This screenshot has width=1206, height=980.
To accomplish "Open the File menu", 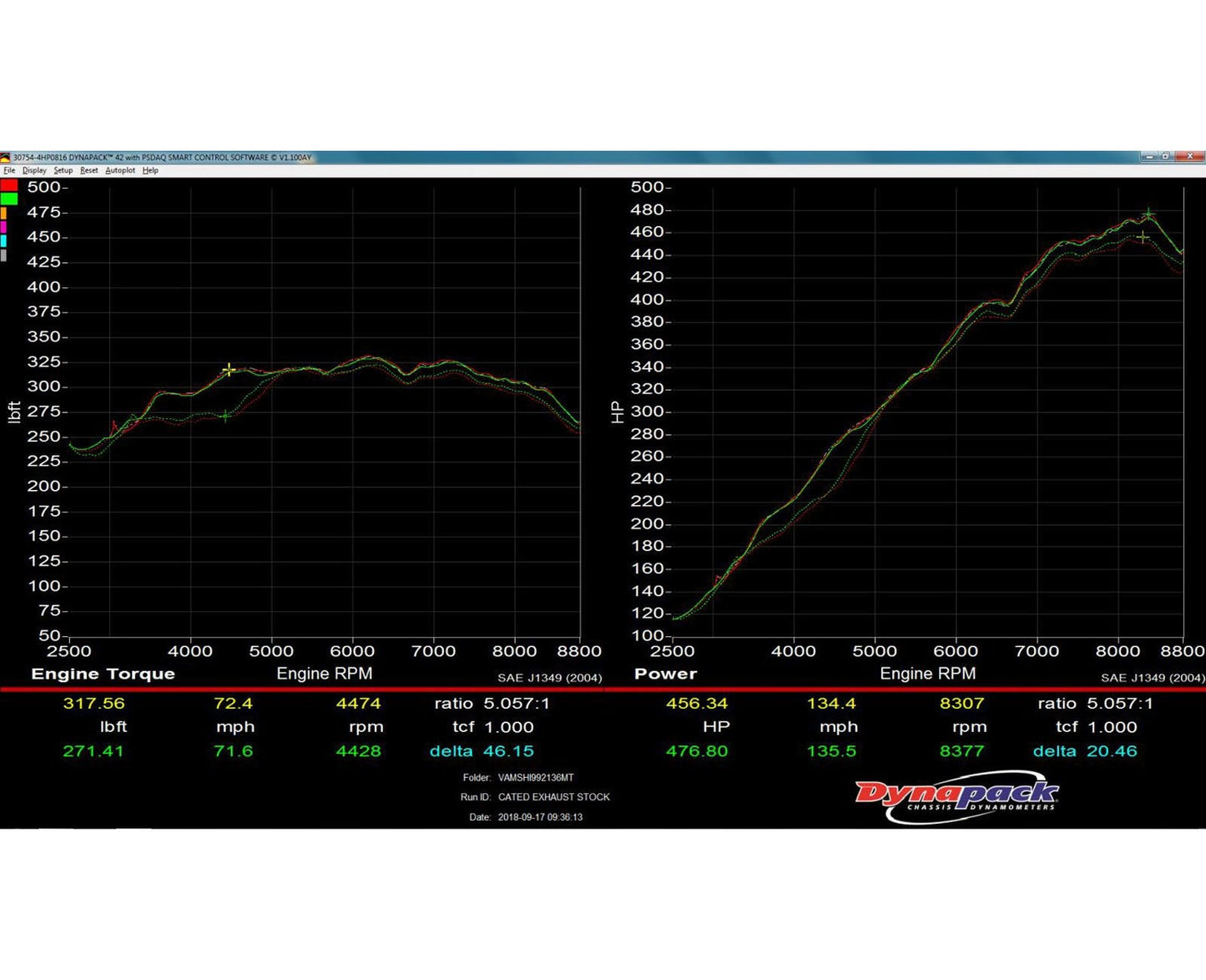I will pyautogui.click(x=9, y=169).
